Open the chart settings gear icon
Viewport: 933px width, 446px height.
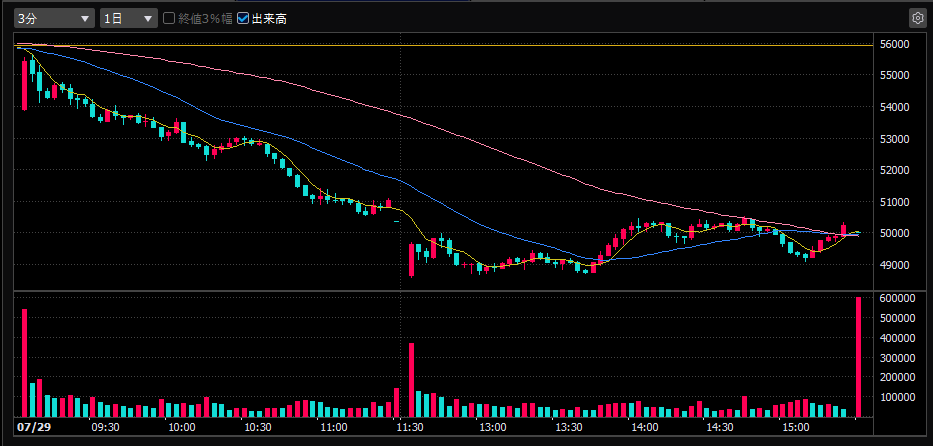tap(917, 18)
